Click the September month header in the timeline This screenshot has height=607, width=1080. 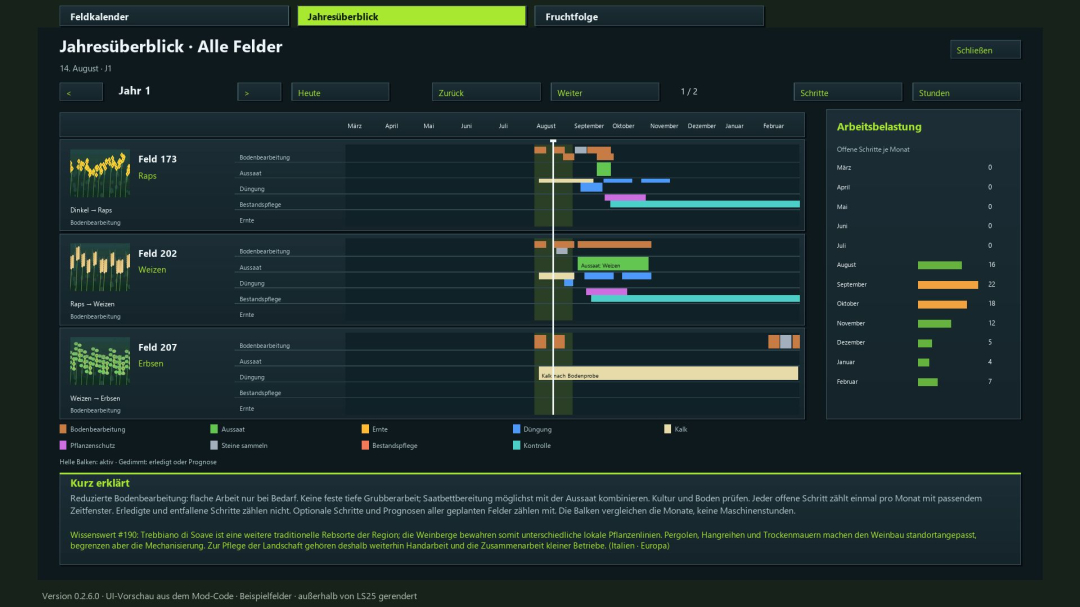pos(589,126)
